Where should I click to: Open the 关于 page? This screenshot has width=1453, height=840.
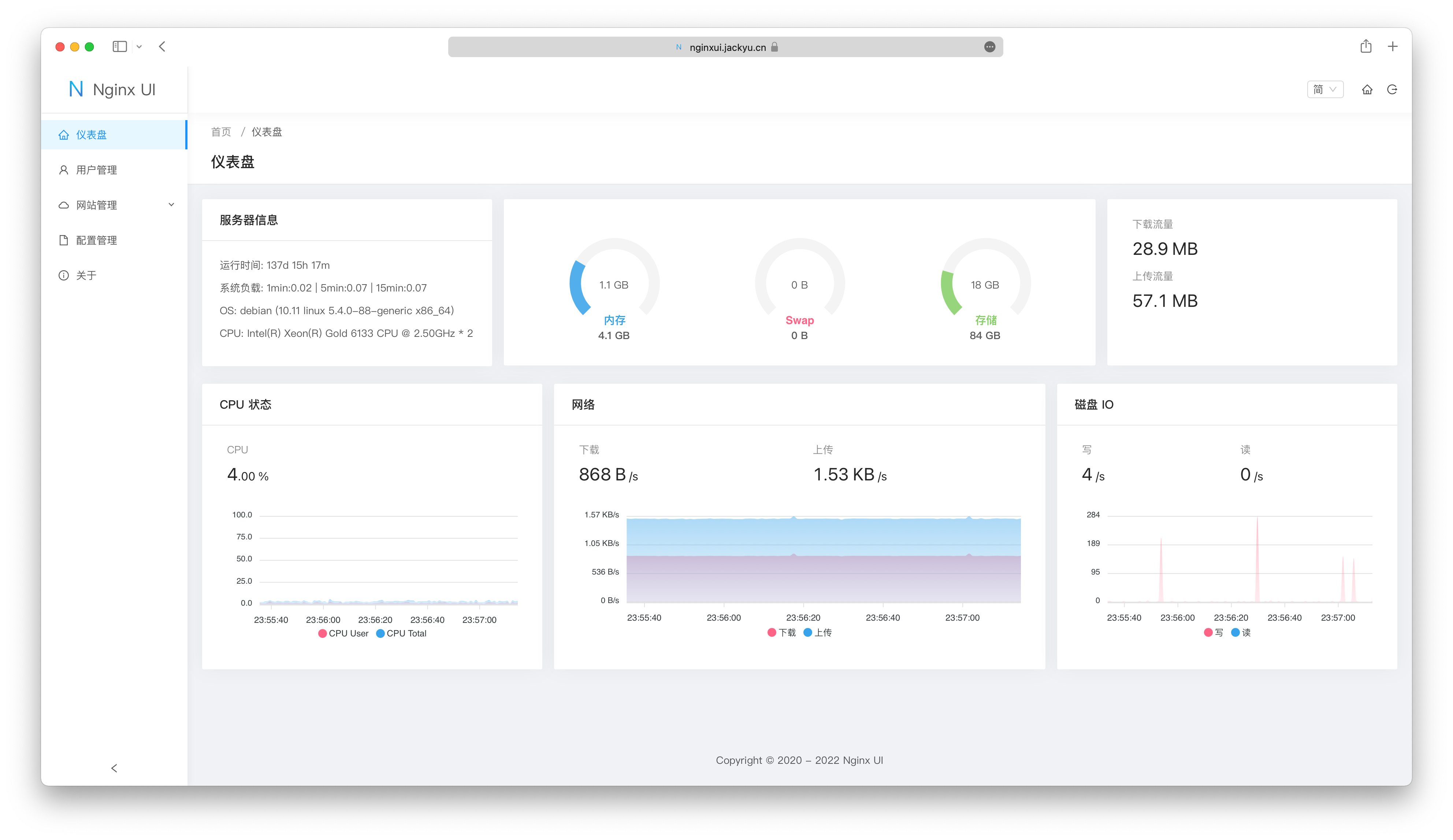86,276
